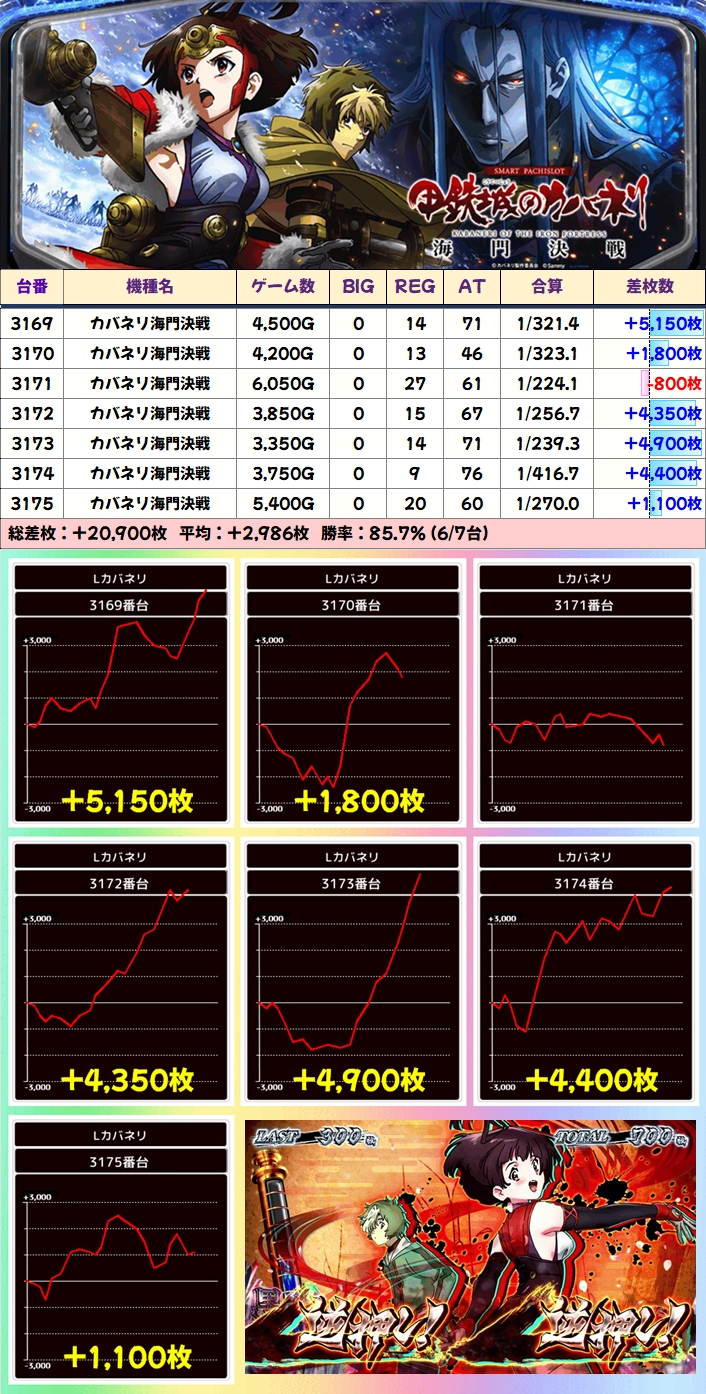The width and height of the screenshot is (706, 1394).
Task: Select machine number 3169 in table
Action: (32, 323)
